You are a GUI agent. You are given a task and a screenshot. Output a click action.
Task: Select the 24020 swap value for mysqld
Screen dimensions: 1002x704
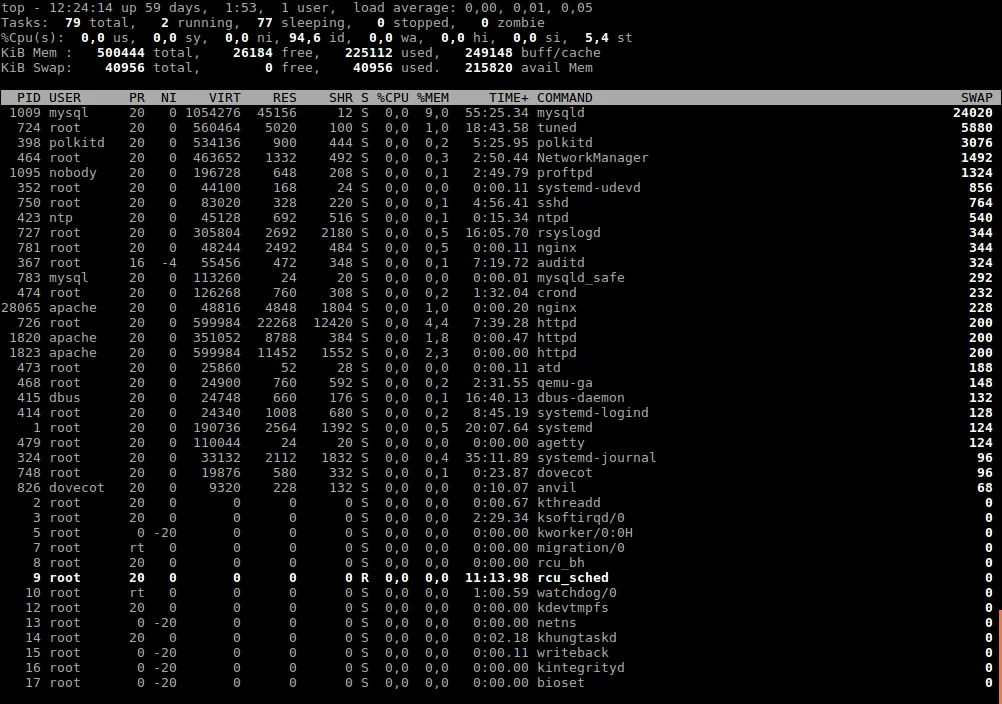pos(972,113)
